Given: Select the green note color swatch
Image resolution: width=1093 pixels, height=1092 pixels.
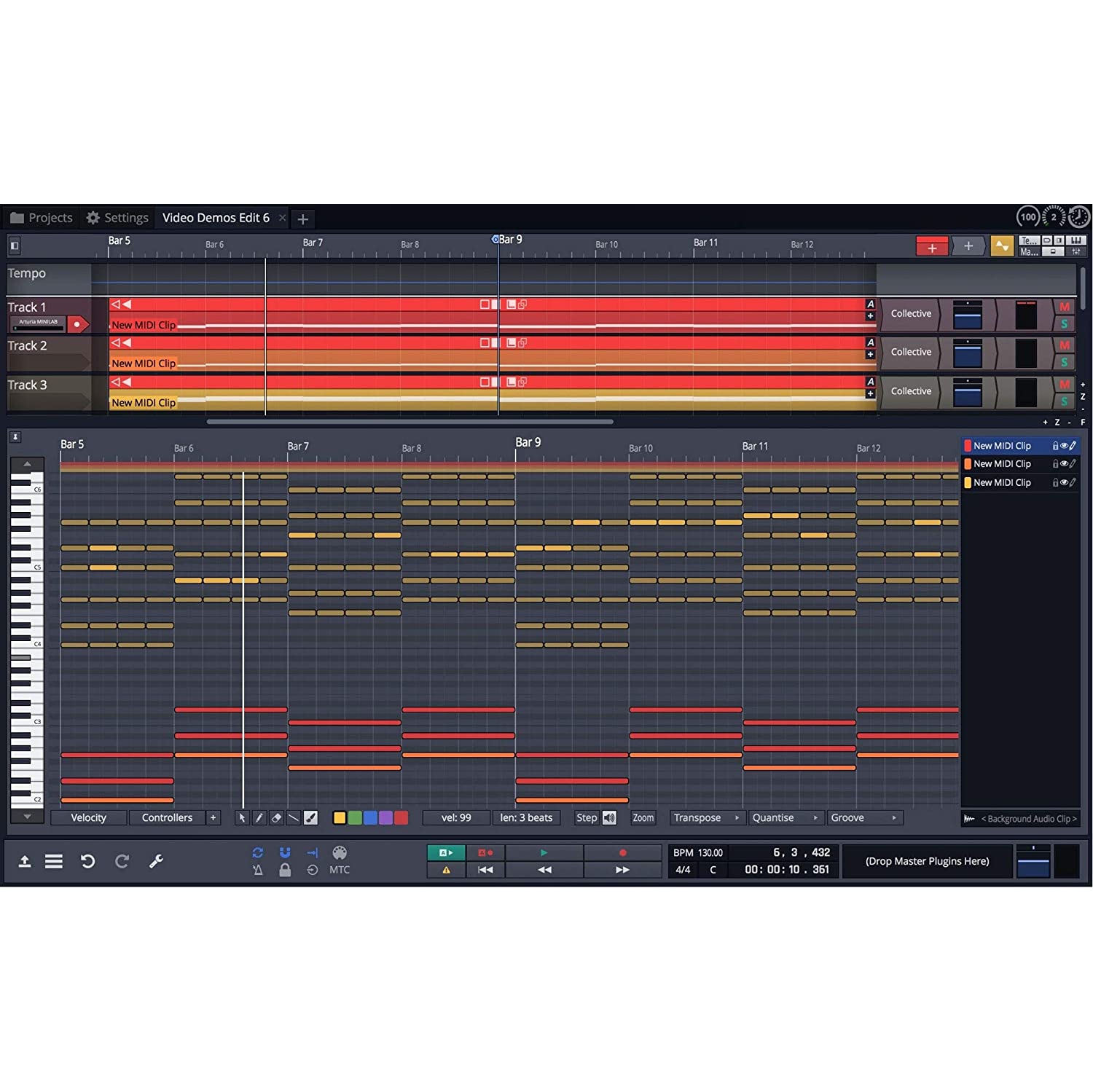Looking at the screenshot, I should click(356, 818).
